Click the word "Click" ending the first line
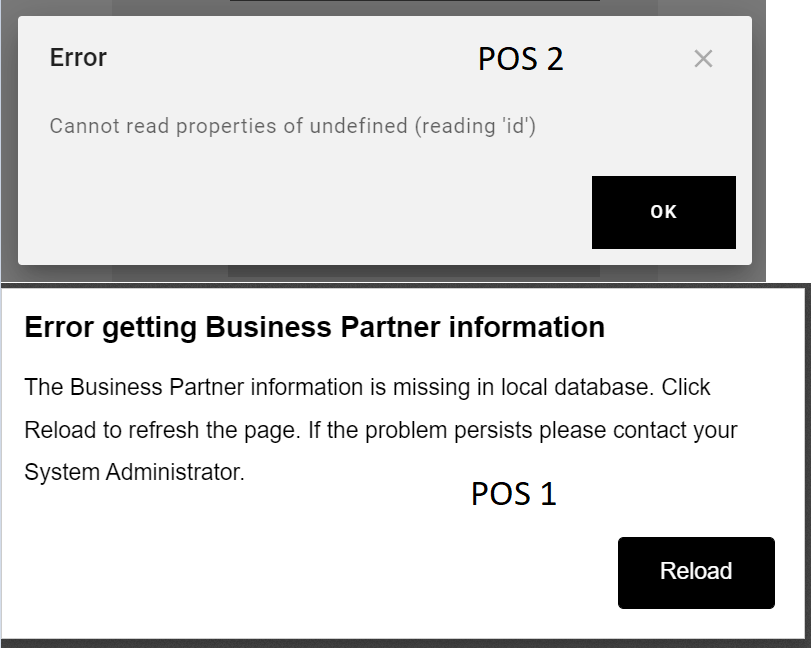 click(685, 387)
